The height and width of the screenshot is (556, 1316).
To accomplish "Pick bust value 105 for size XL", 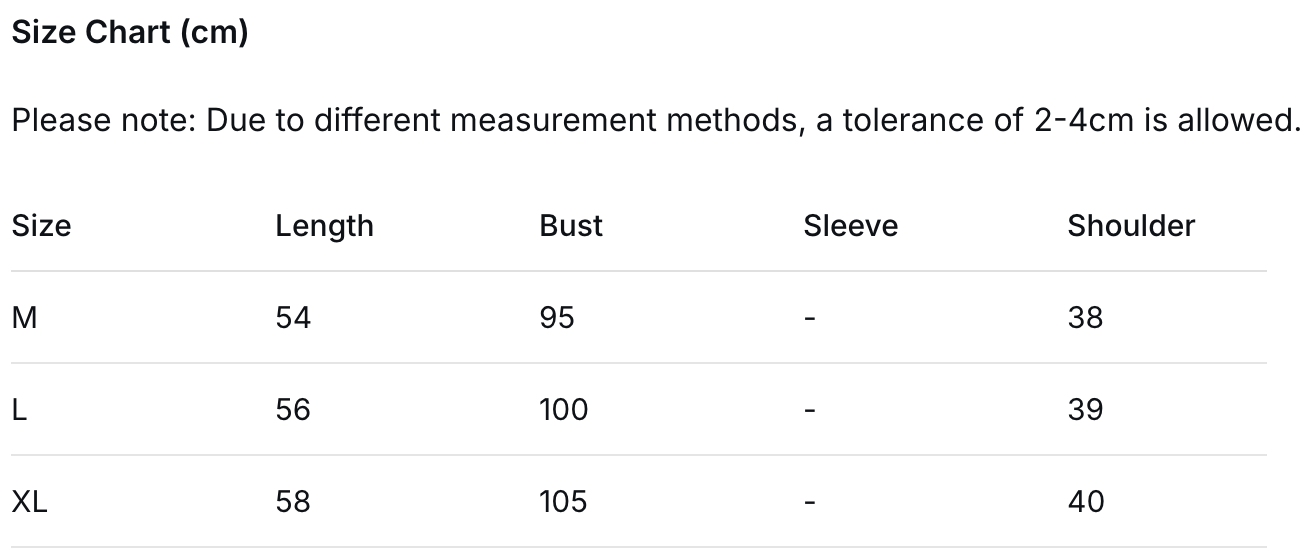I will click(x=563, y=501).
